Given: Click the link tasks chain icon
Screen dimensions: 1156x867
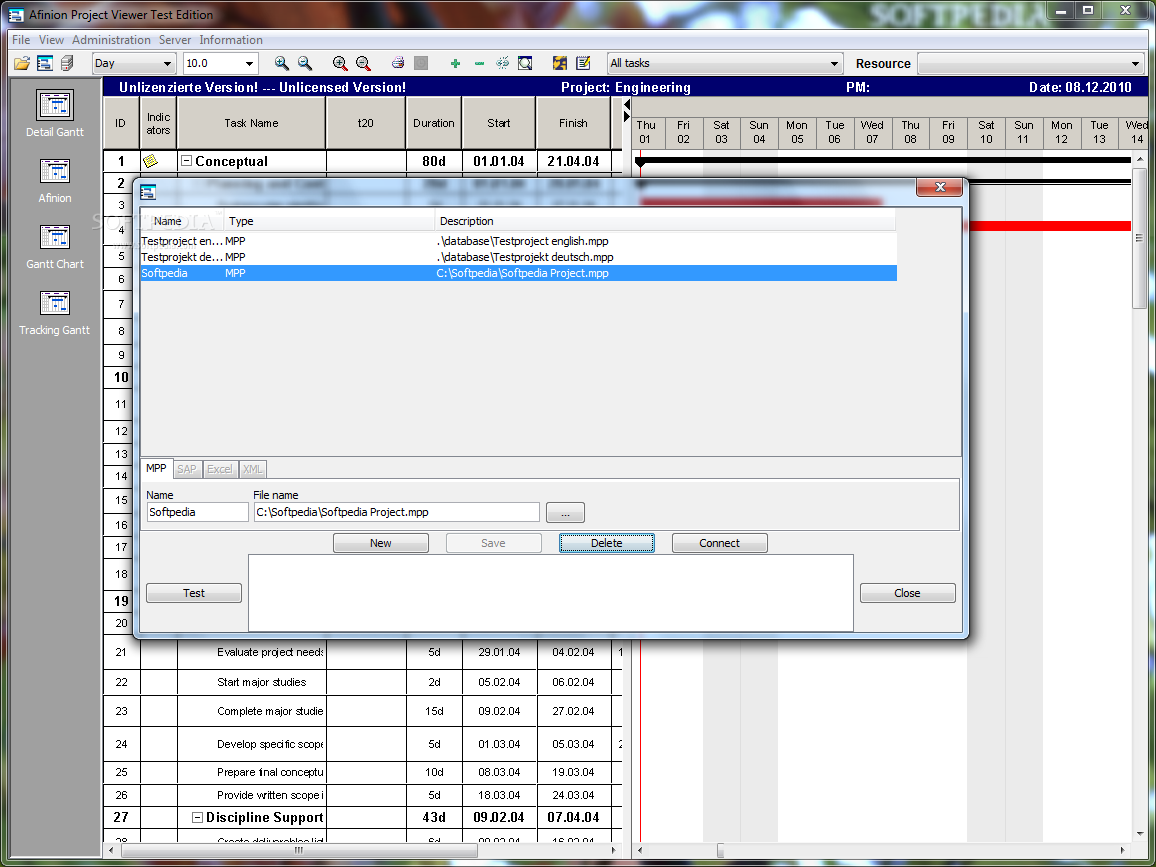Looking at the screenshot, I should 502,63.
